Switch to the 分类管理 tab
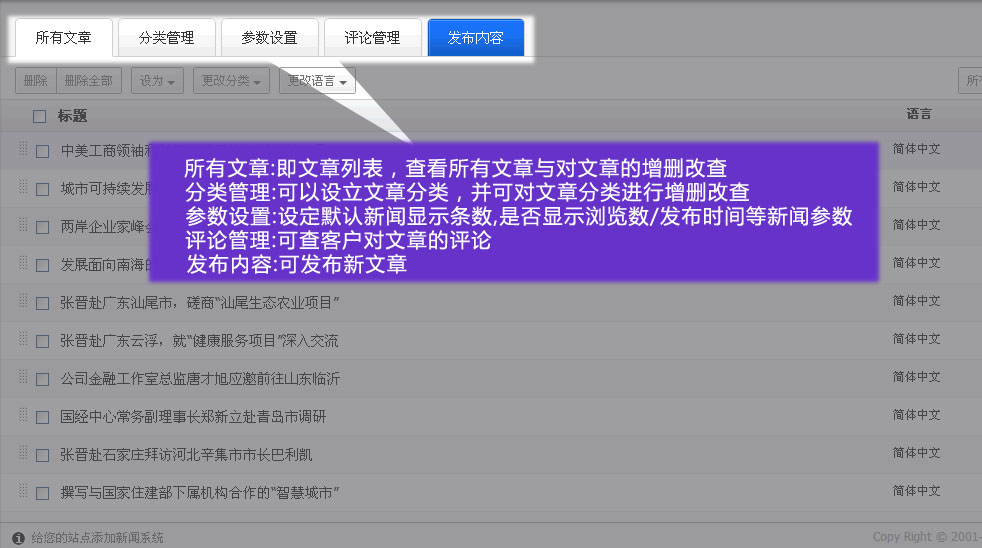This screenshot has width=982, height=548. tap(166, 38)
